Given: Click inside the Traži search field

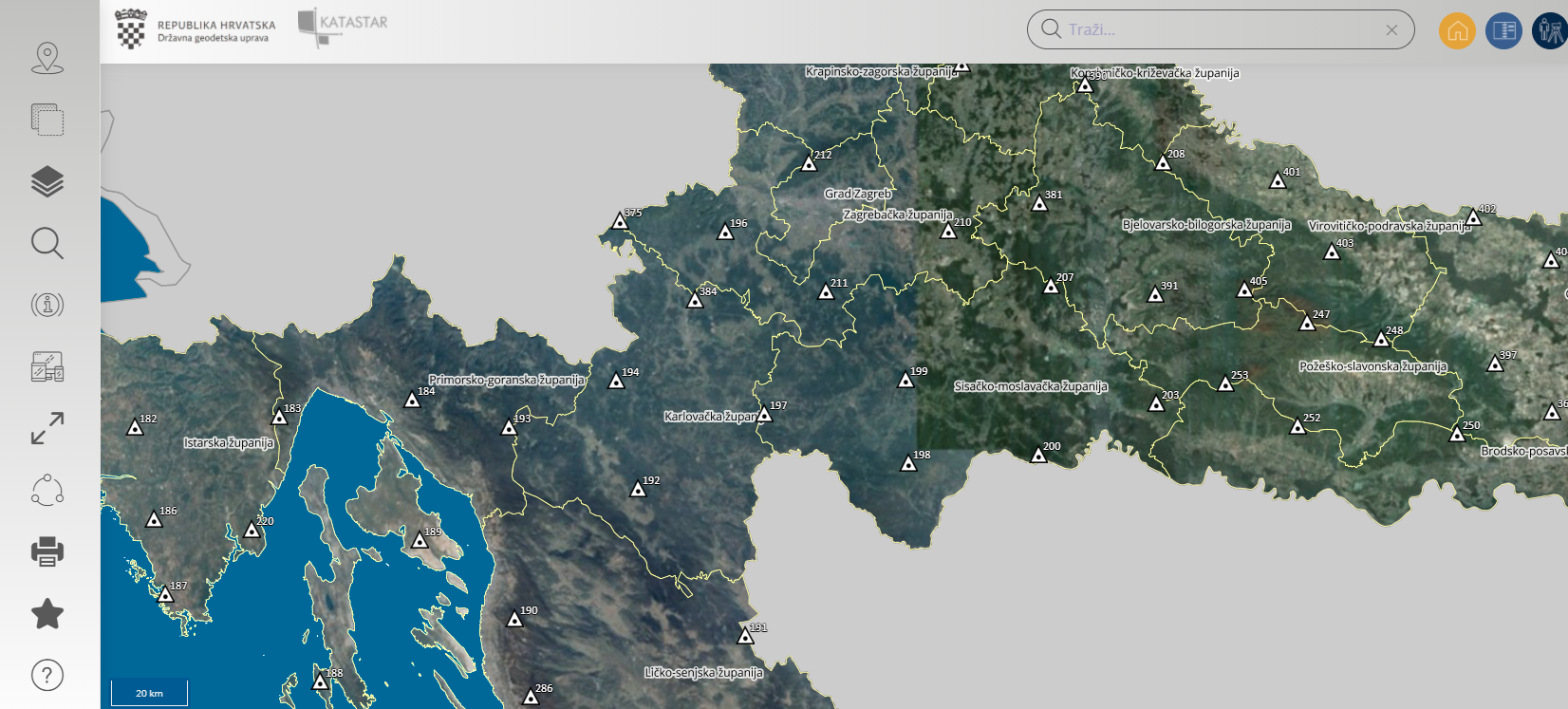Looking at the screenshot, I should (1215, 29).
